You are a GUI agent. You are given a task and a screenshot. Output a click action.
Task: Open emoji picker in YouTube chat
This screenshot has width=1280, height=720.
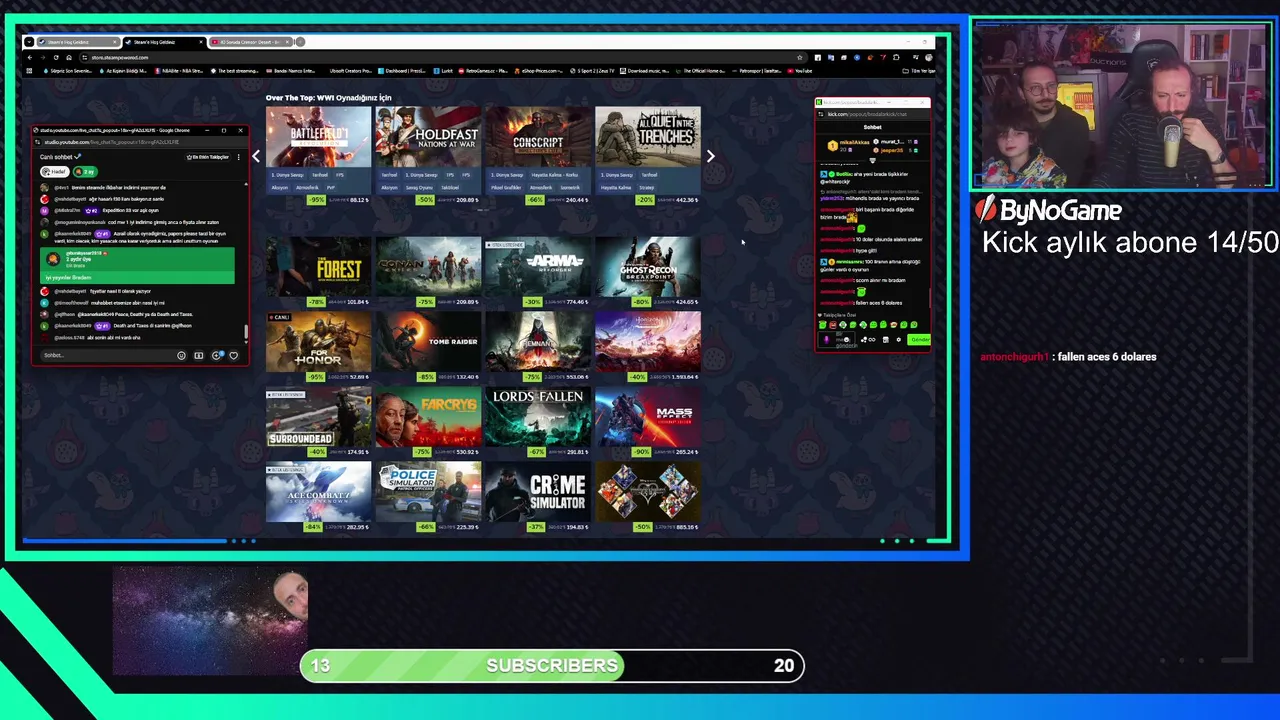[x=181, y=355]
